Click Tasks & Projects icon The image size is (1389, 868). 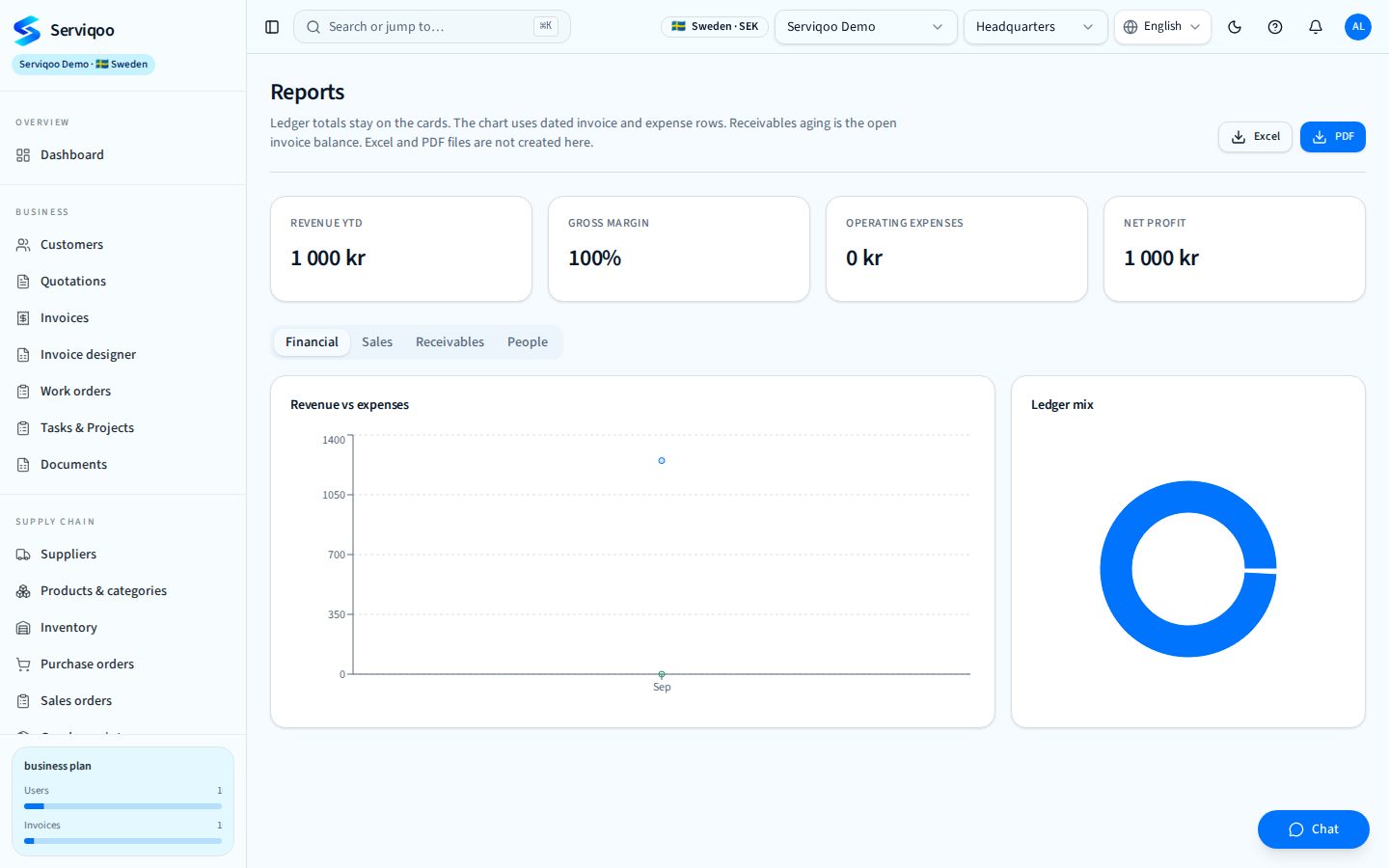[x=23, y=428]
